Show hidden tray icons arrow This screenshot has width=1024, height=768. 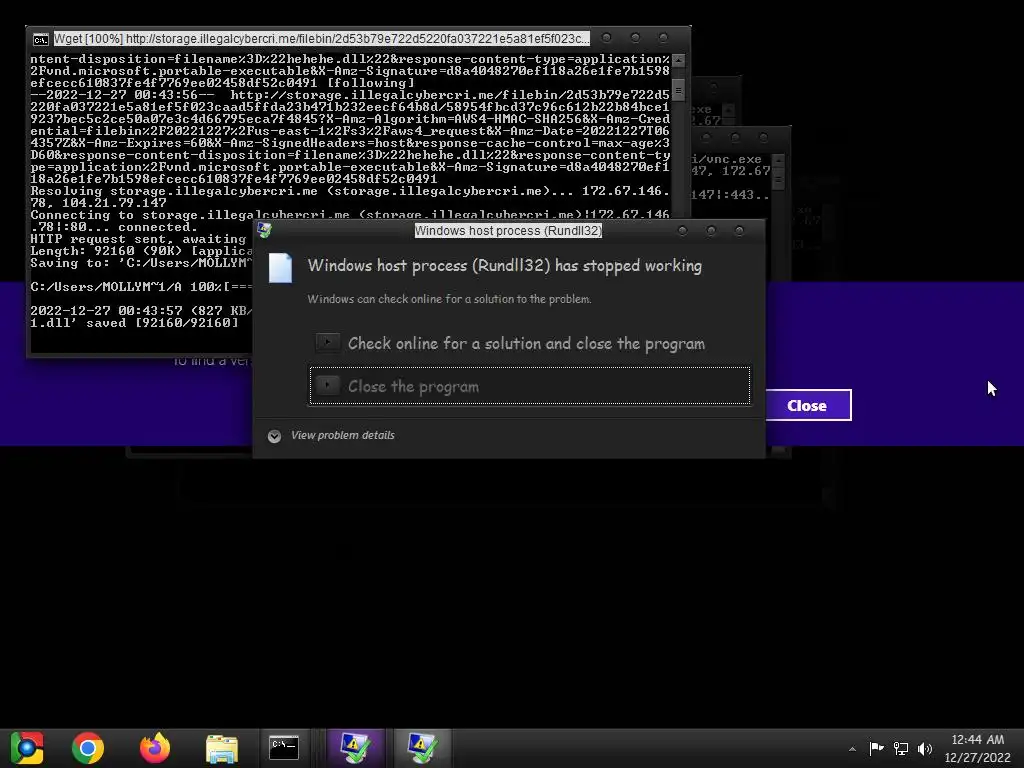(x=852, y=749)
